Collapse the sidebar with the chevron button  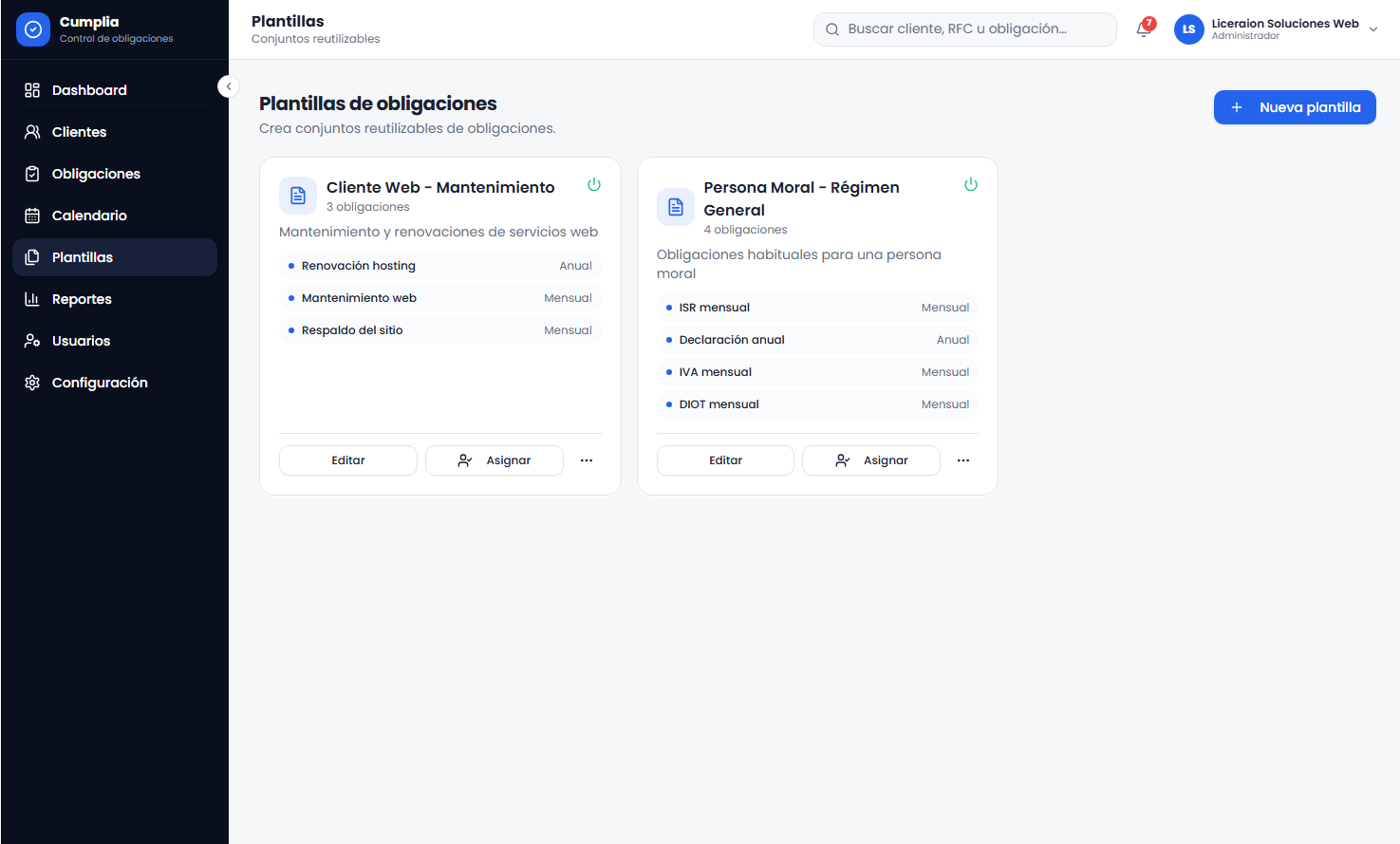(x=228, y=86)
